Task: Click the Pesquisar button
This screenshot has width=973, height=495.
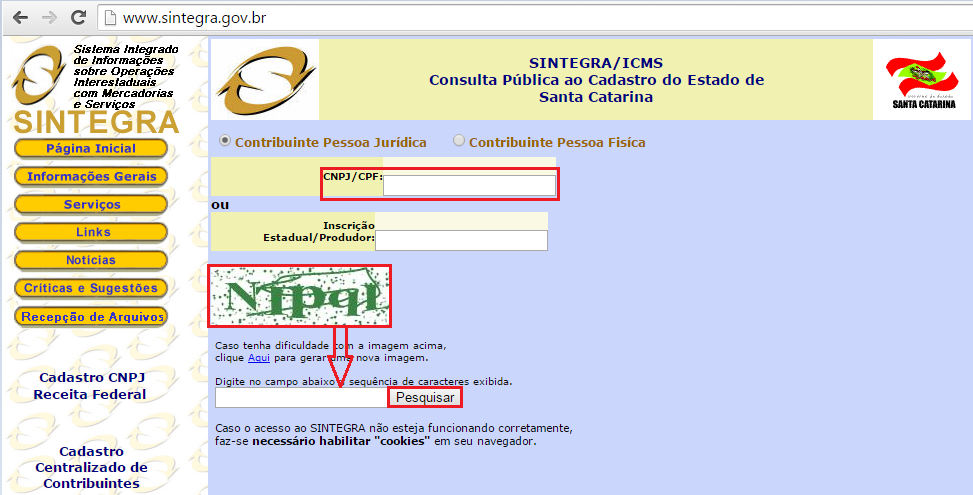Action: 425,398
